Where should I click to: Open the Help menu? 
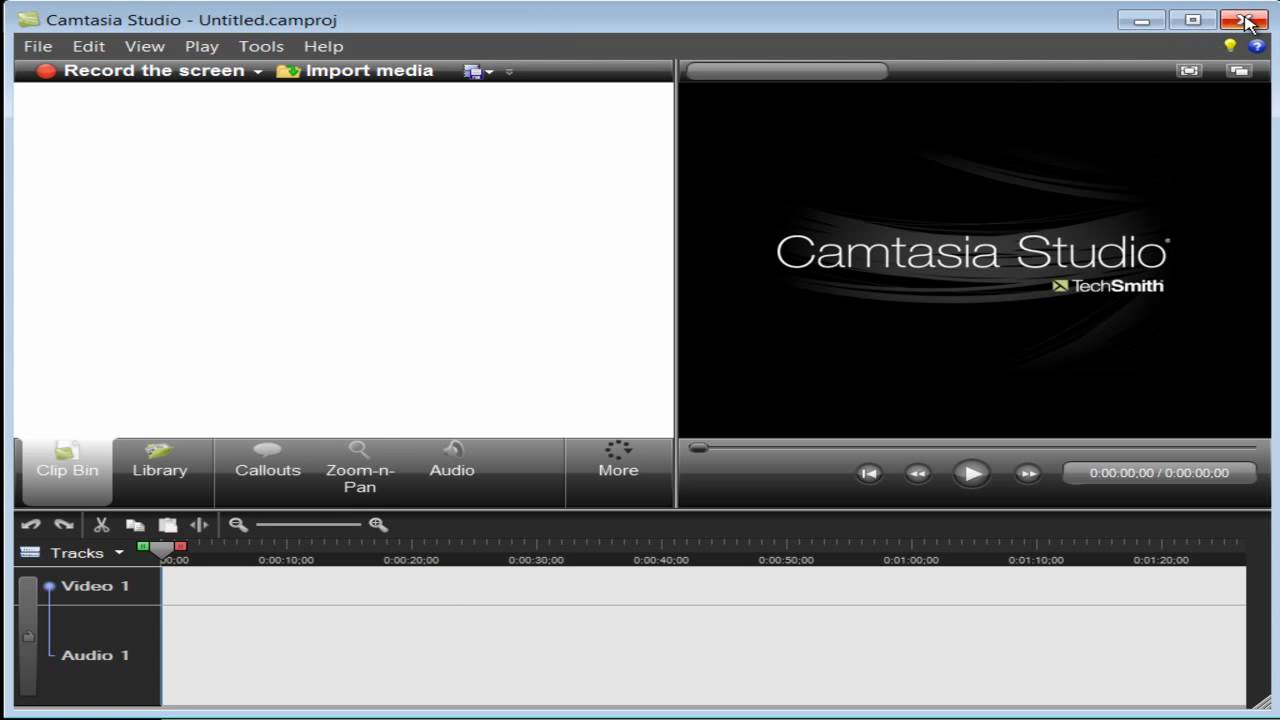click(x=323, y=46)
